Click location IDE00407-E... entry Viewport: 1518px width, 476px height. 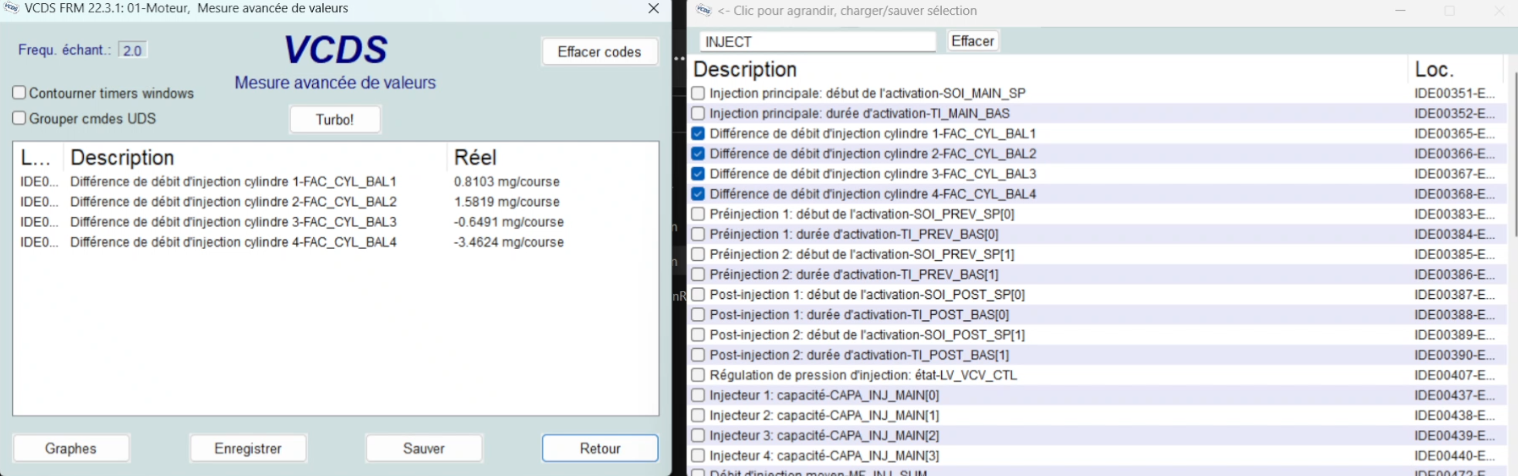pyautogui.click(x=1454, y=375)
